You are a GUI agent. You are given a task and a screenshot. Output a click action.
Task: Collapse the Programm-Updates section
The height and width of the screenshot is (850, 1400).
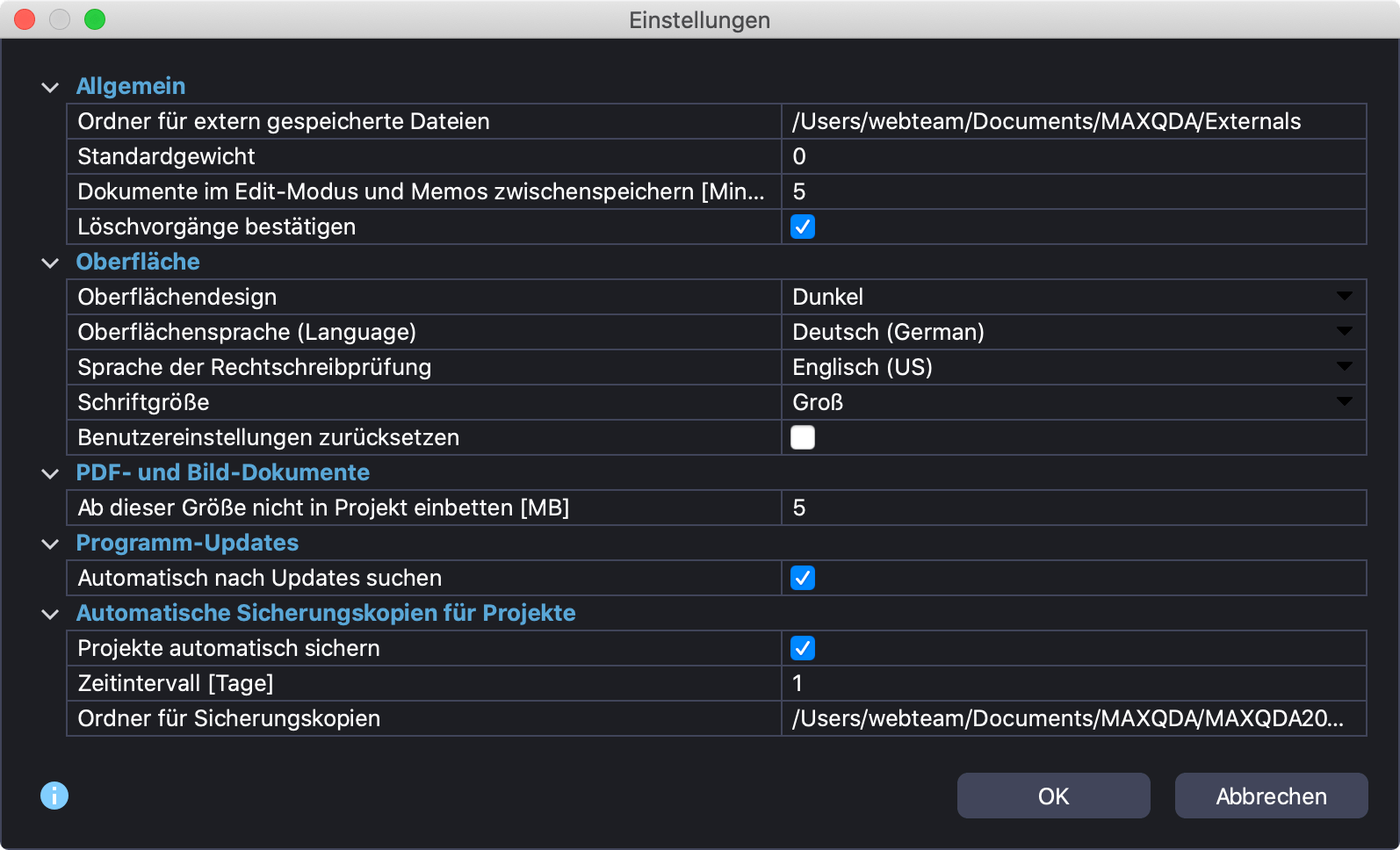(50, 544)
